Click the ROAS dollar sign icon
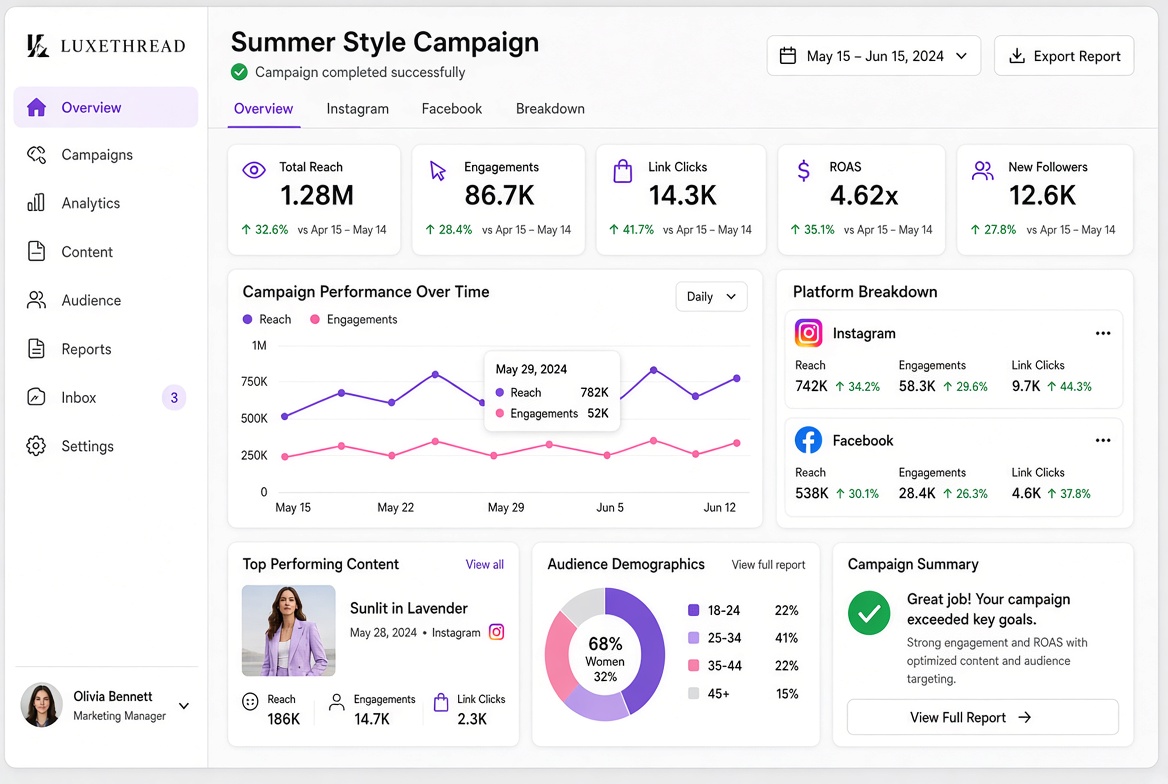Viewport: 1168px width, 784px height. pos(804,171)
